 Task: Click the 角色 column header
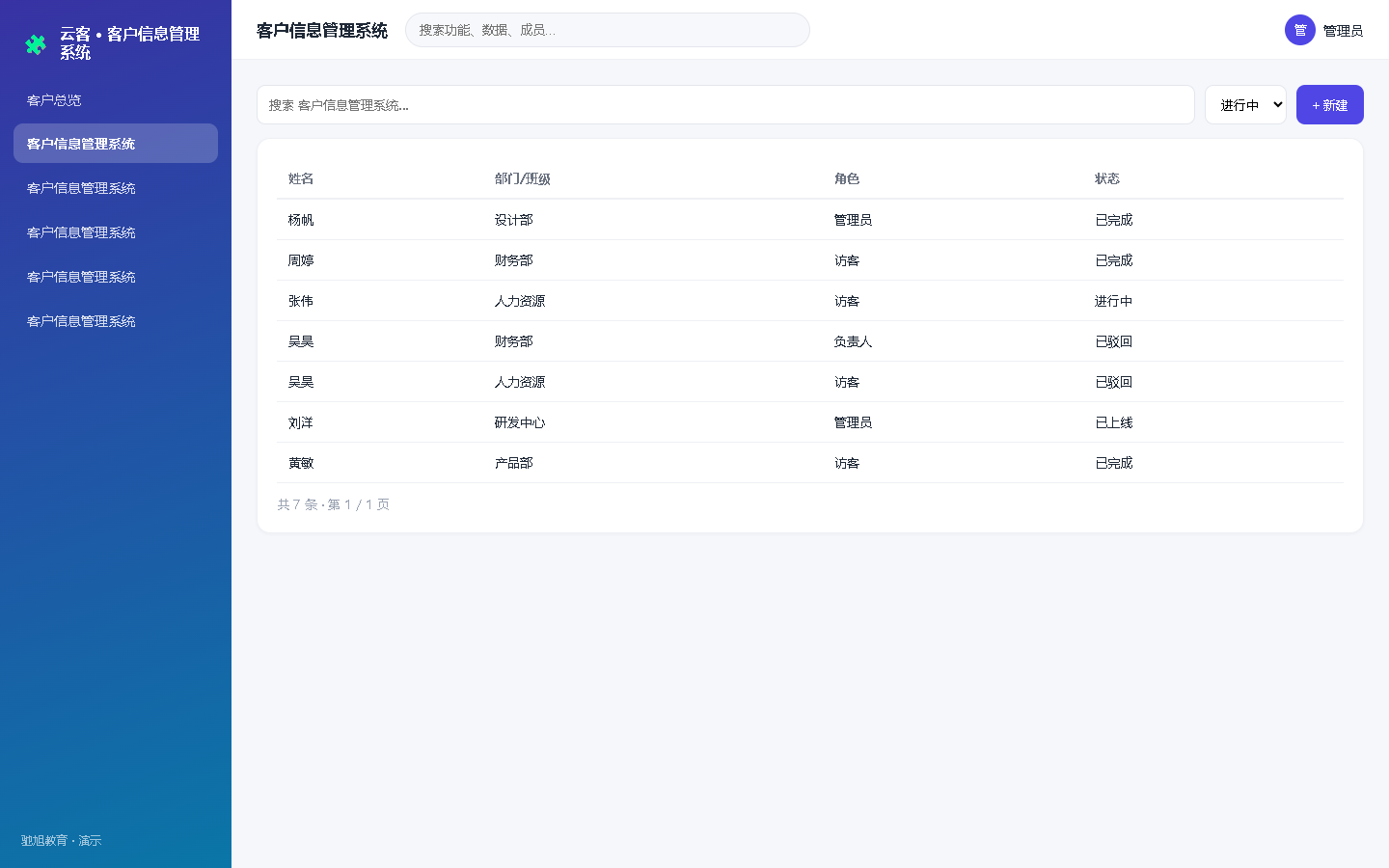tap(847, 178)
